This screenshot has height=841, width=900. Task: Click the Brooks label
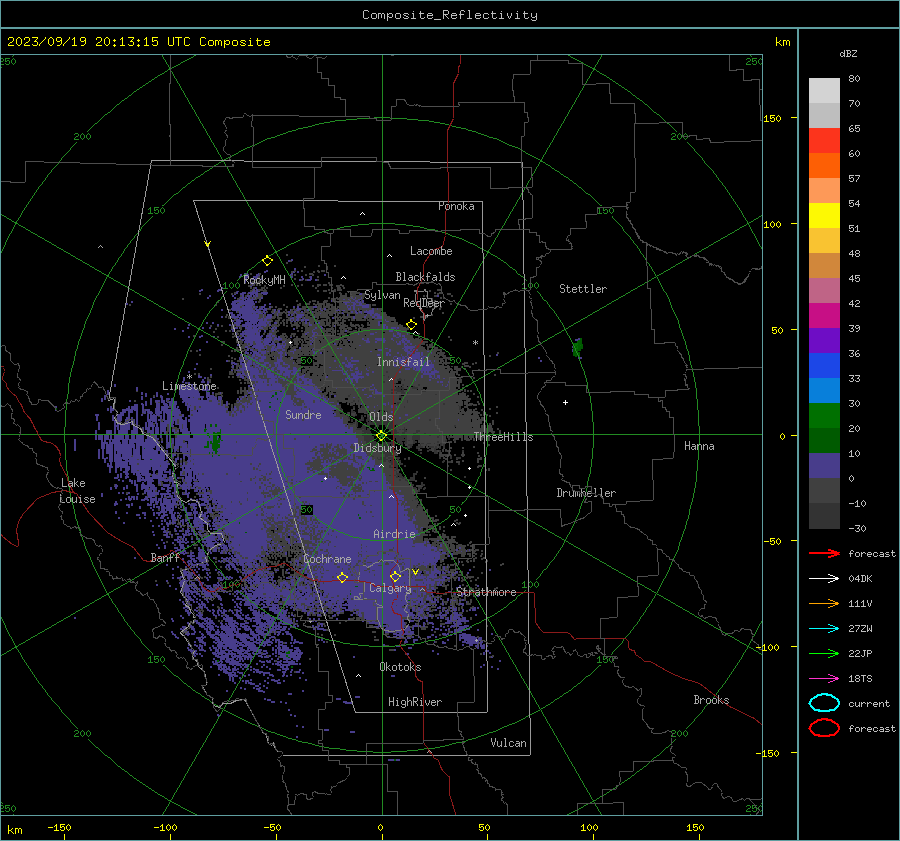[711, 700]
